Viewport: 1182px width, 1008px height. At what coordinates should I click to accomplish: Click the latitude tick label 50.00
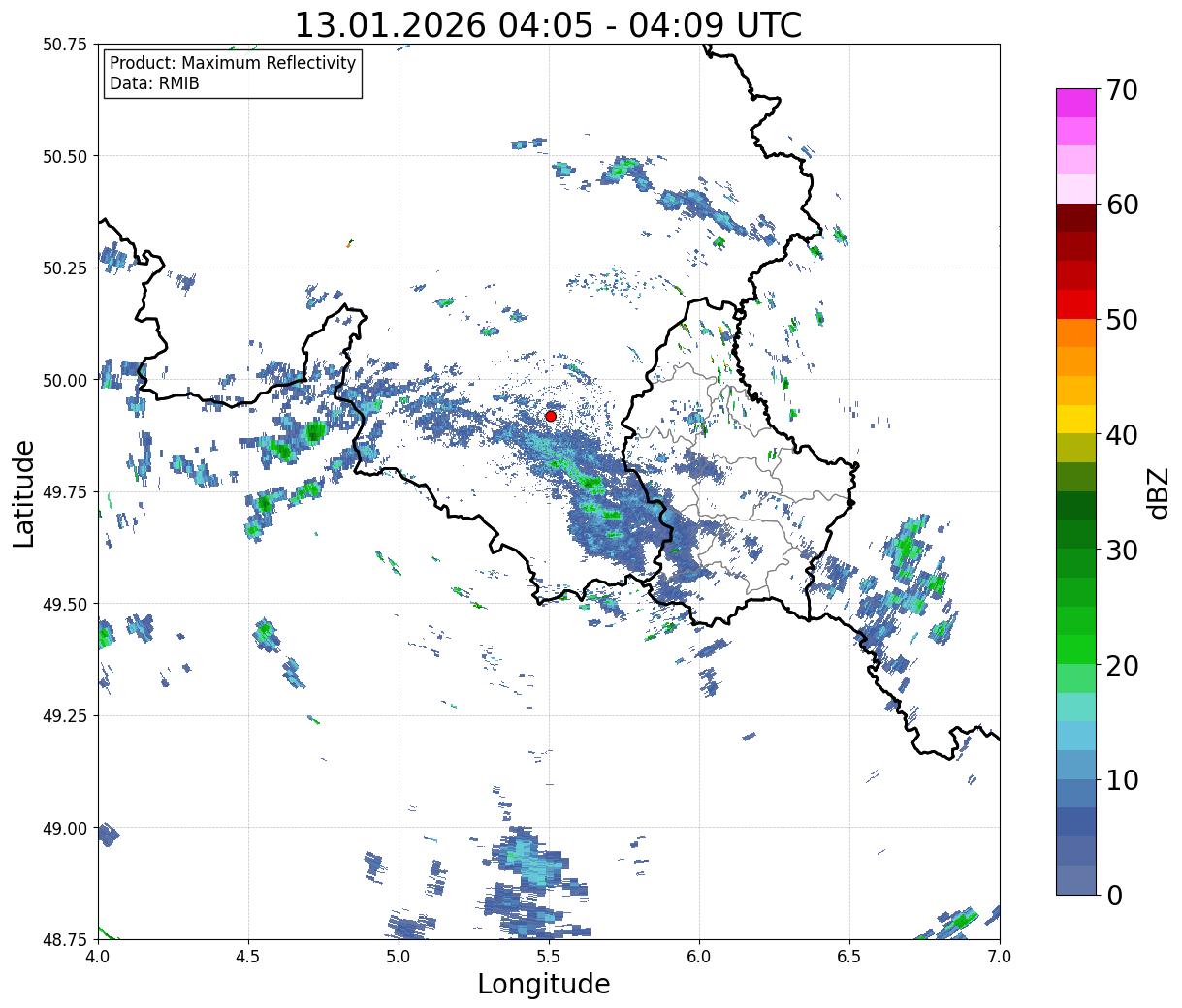65,380
